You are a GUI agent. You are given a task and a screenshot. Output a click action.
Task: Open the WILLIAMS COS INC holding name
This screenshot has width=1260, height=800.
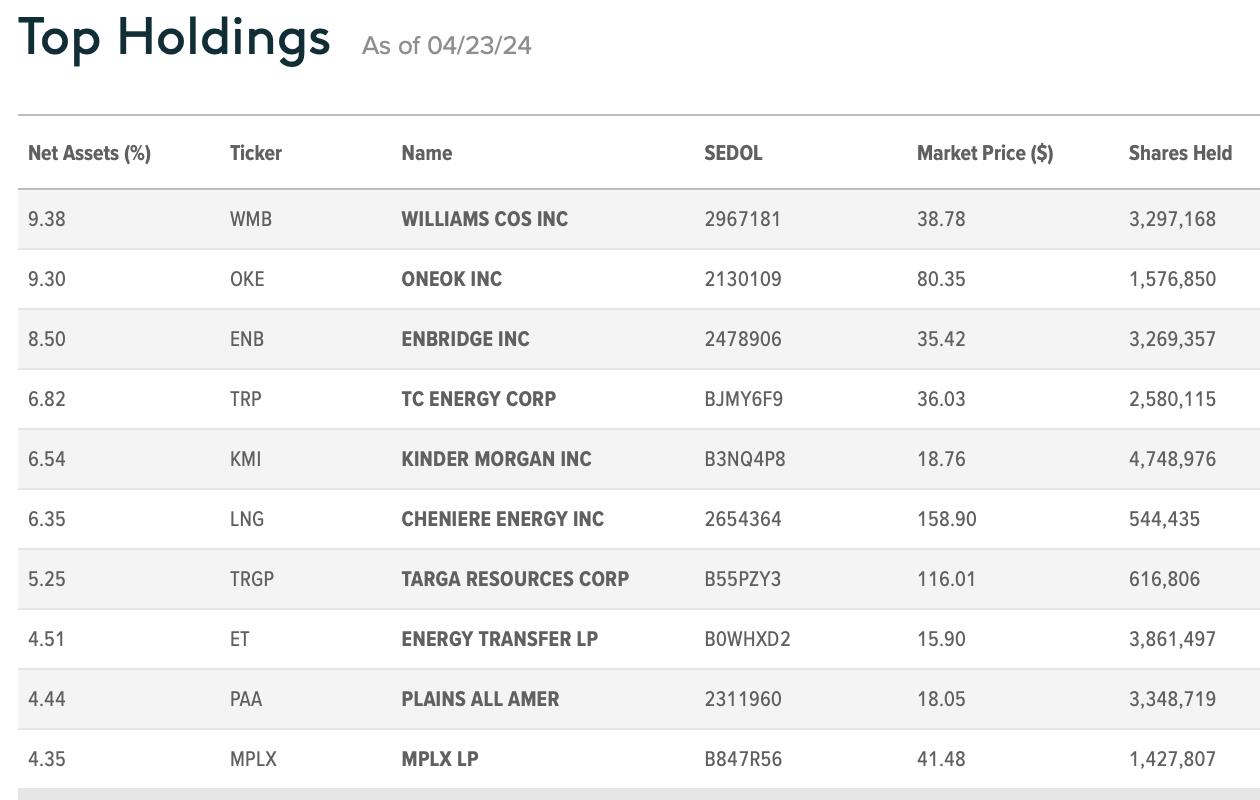tap(485, 219)
